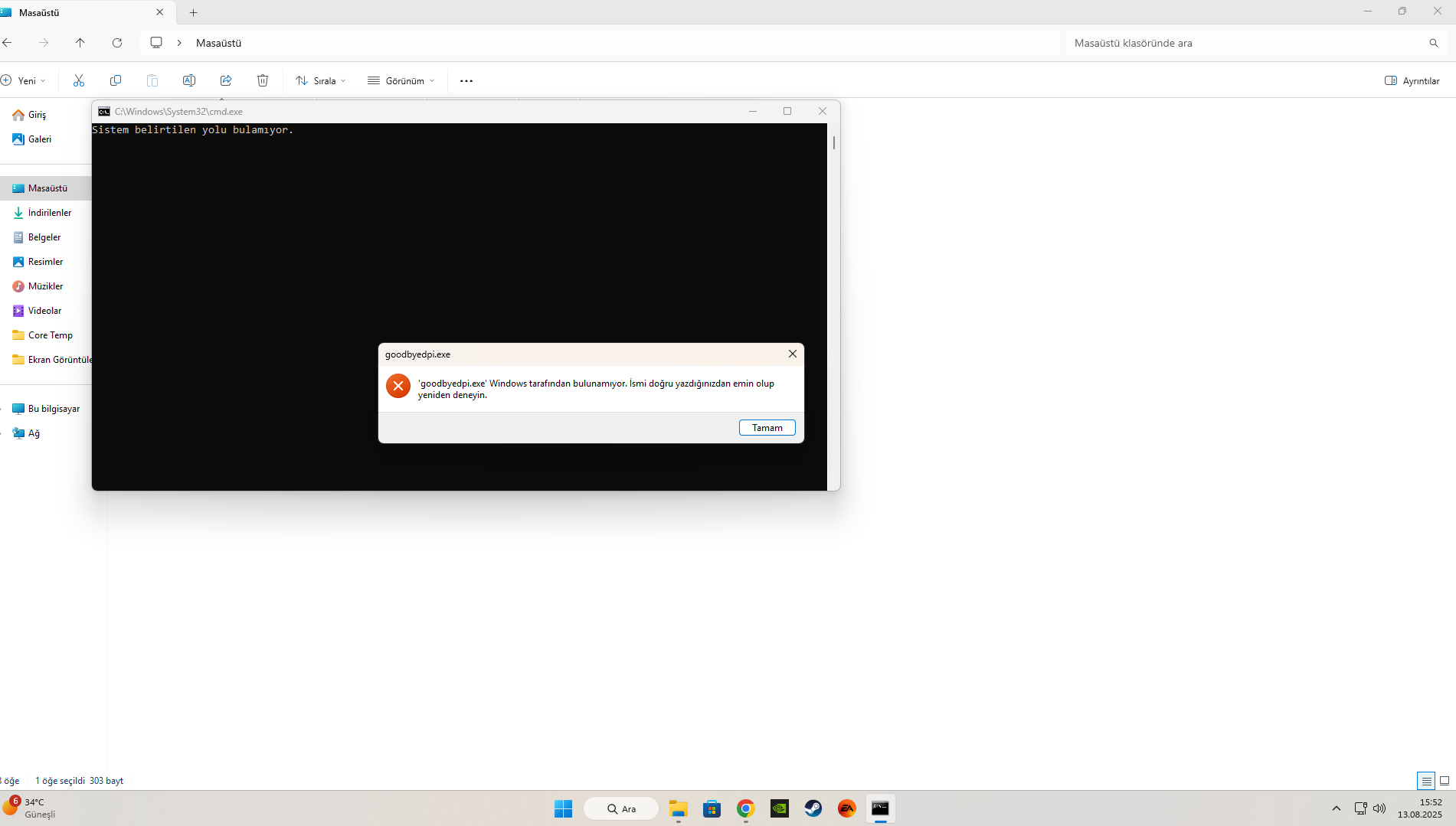Go up one folder level
Image resolution: width=1456 pixels, height=826 pixels.
[x=80, y=43]
